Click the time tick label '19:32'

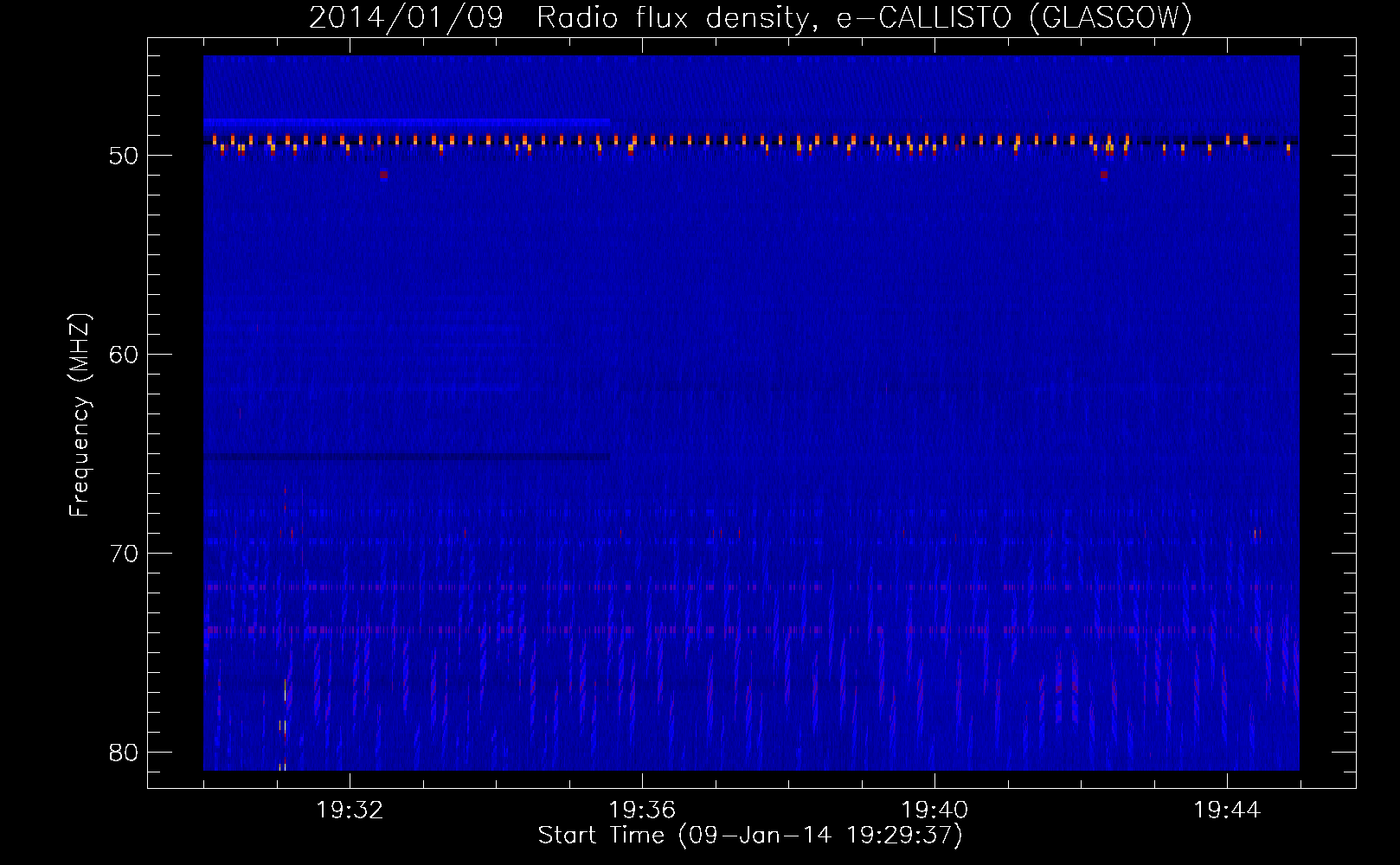350,811
